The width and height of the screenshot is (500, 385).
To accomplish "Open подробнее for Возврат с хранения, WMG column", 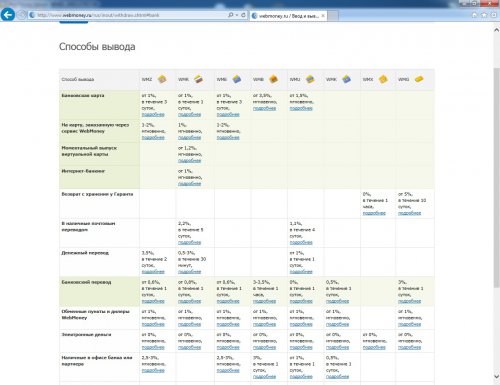I will click(x=409, y=213).
